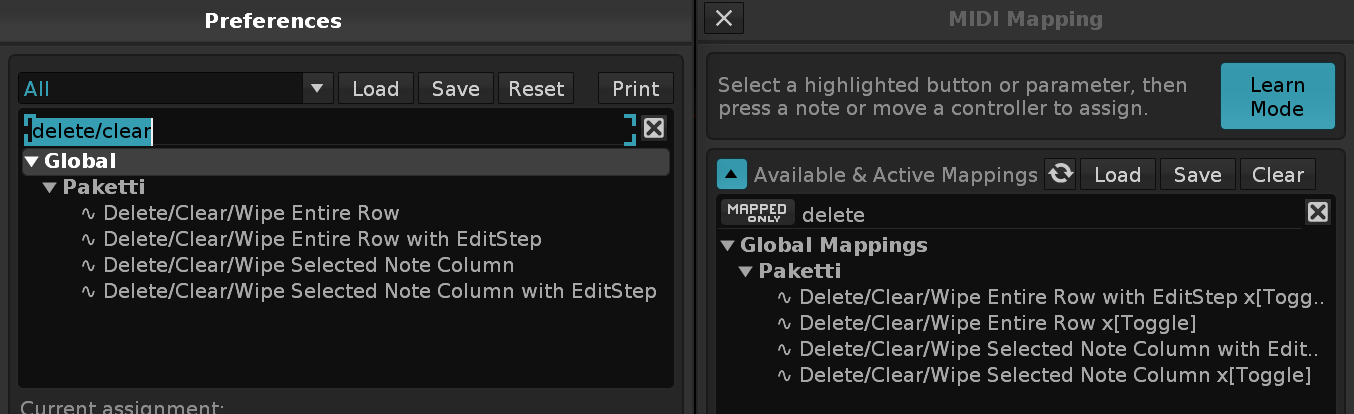Screen dimensions: 1354x414
Task: Load key bindings in Preferences
Action: tap(375, 88)
